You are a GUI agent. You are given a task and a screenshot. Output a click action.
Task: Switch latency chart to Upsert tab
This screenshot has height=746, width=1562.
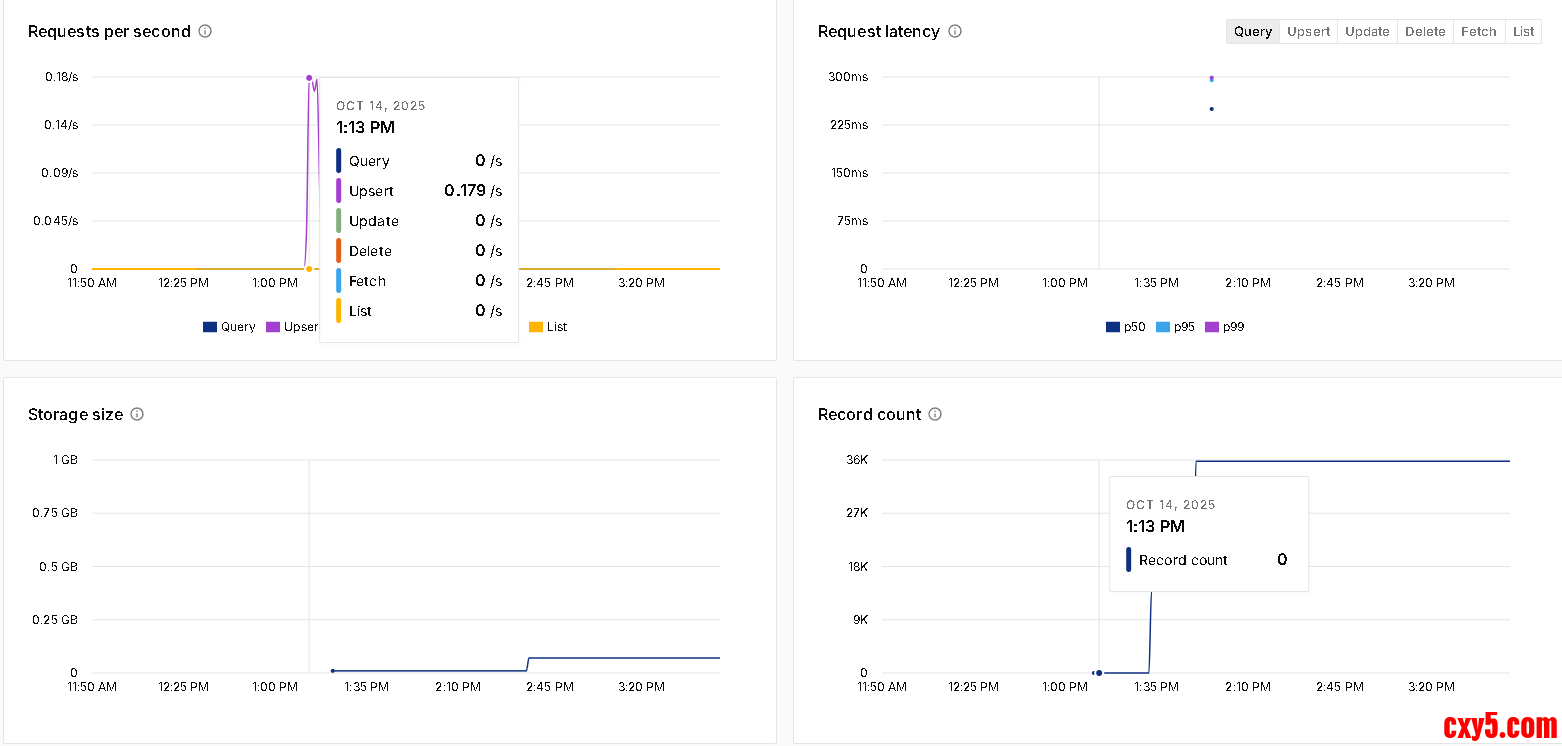pos(1308,32)
